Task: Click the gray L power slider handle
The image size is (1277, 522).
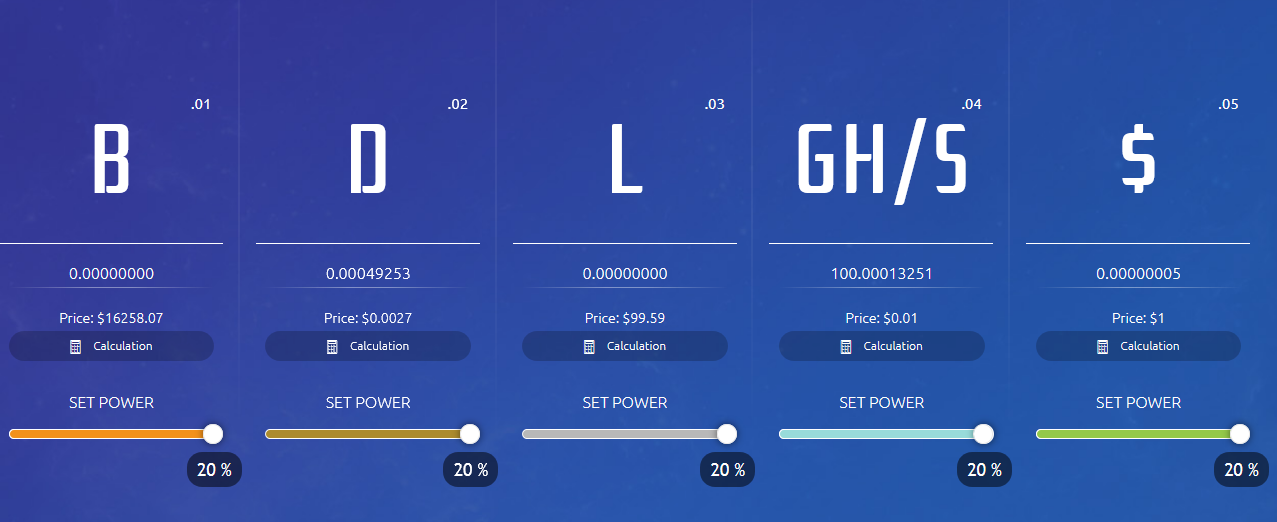Action: pos(727,434)
